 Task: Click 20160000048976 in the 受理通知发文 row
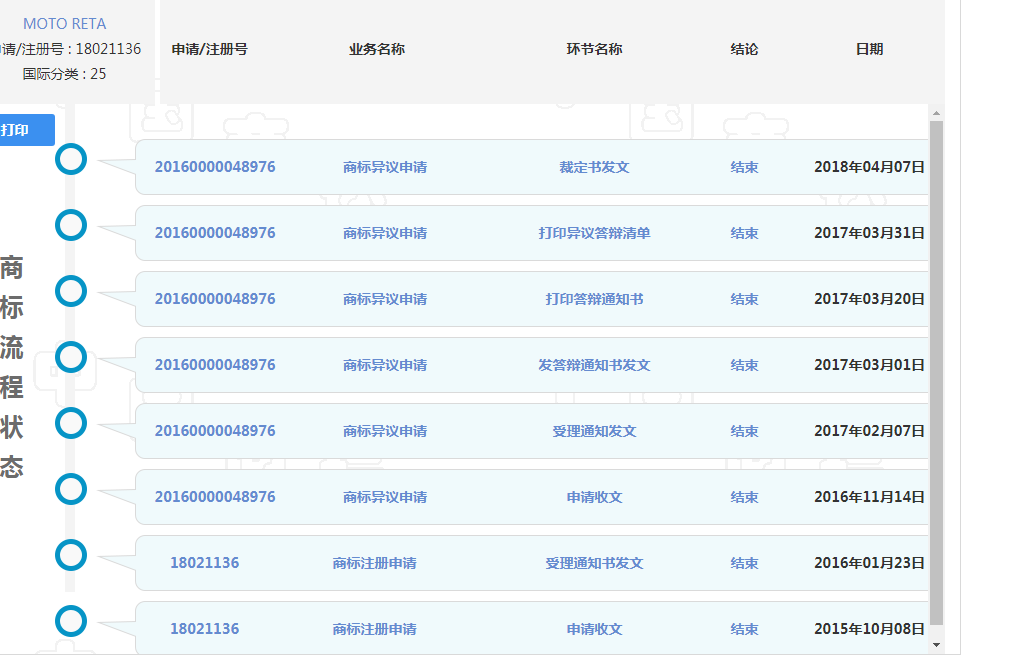(x=217, y=431)
